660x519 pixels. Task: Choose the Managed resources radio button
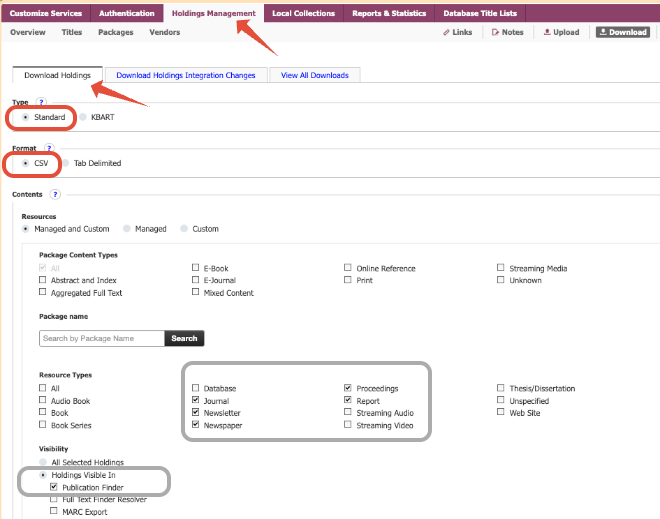coord(127,229)
